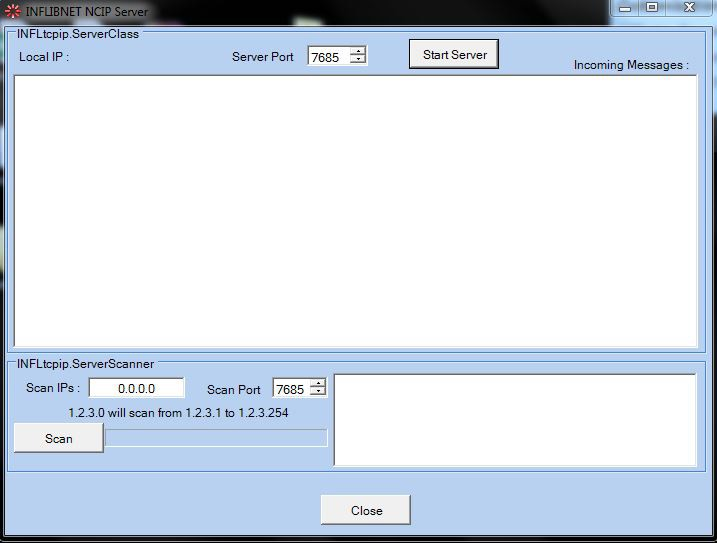Click the scan progress bar
This screenshot has height=543, width=717.
[x=216, y=438]
